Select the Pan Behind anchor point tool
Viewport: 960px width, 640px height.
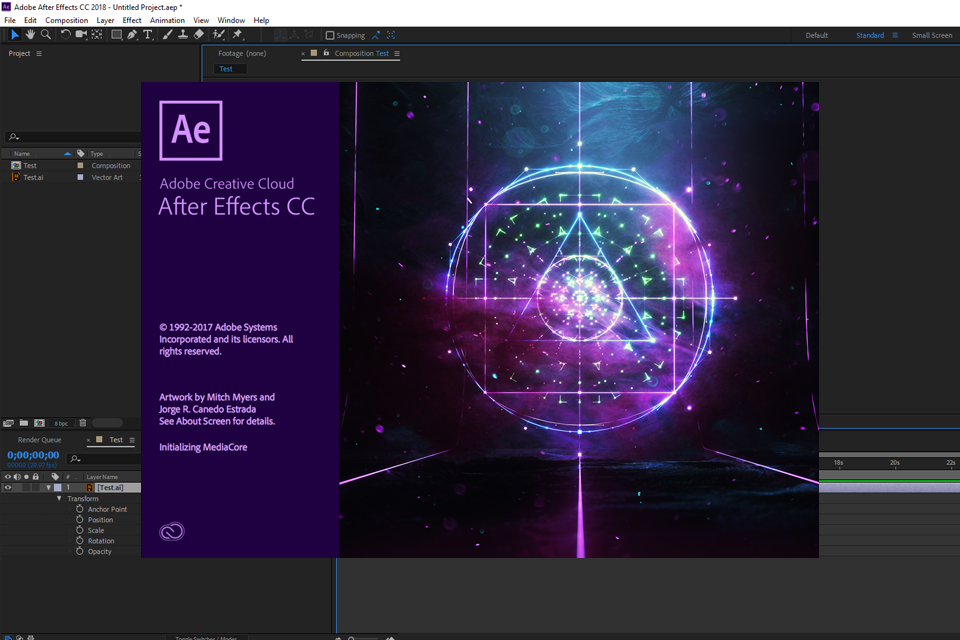click(x=97, y=35)
